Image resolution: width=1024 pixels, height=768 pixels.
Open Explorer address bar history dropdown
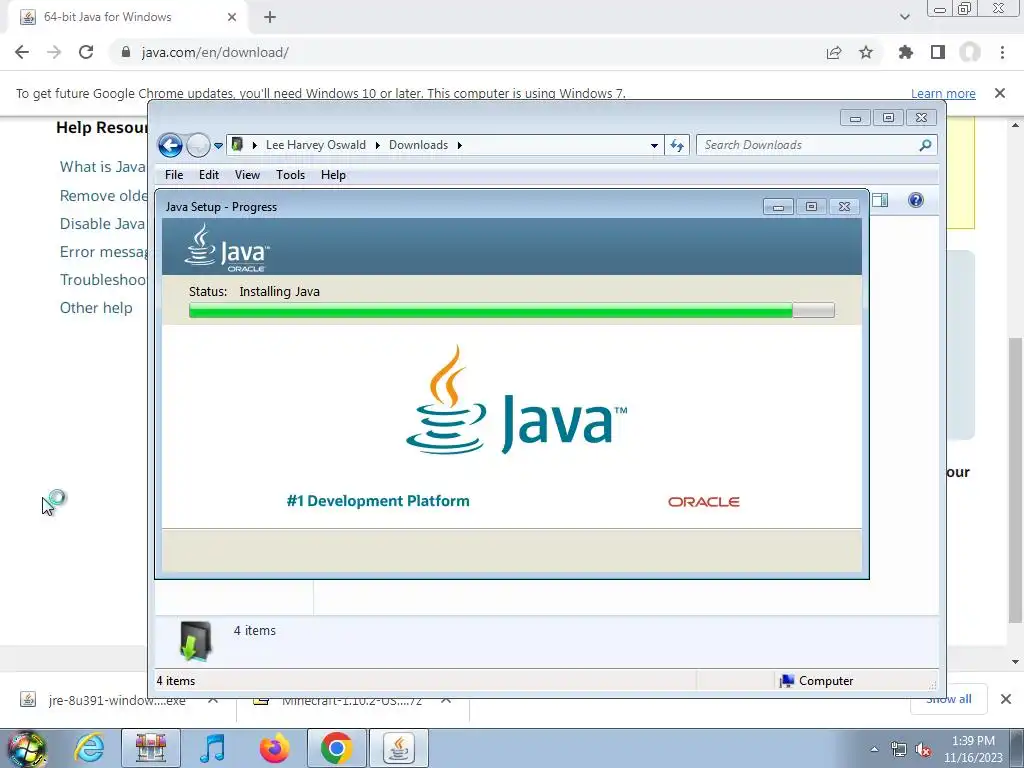654,146
